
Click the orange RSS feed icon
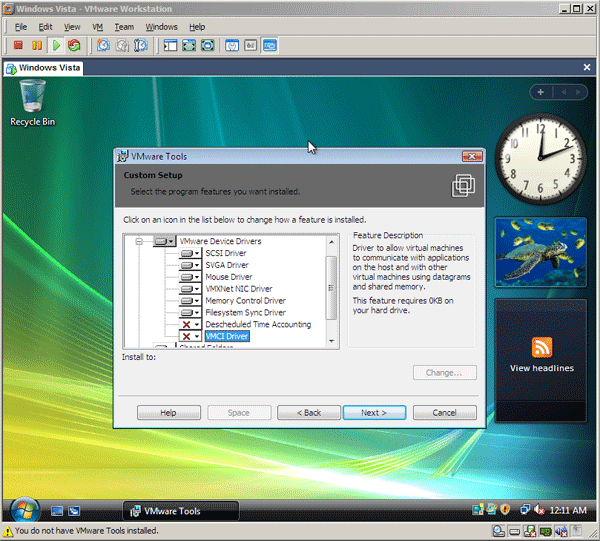(542, 347)
